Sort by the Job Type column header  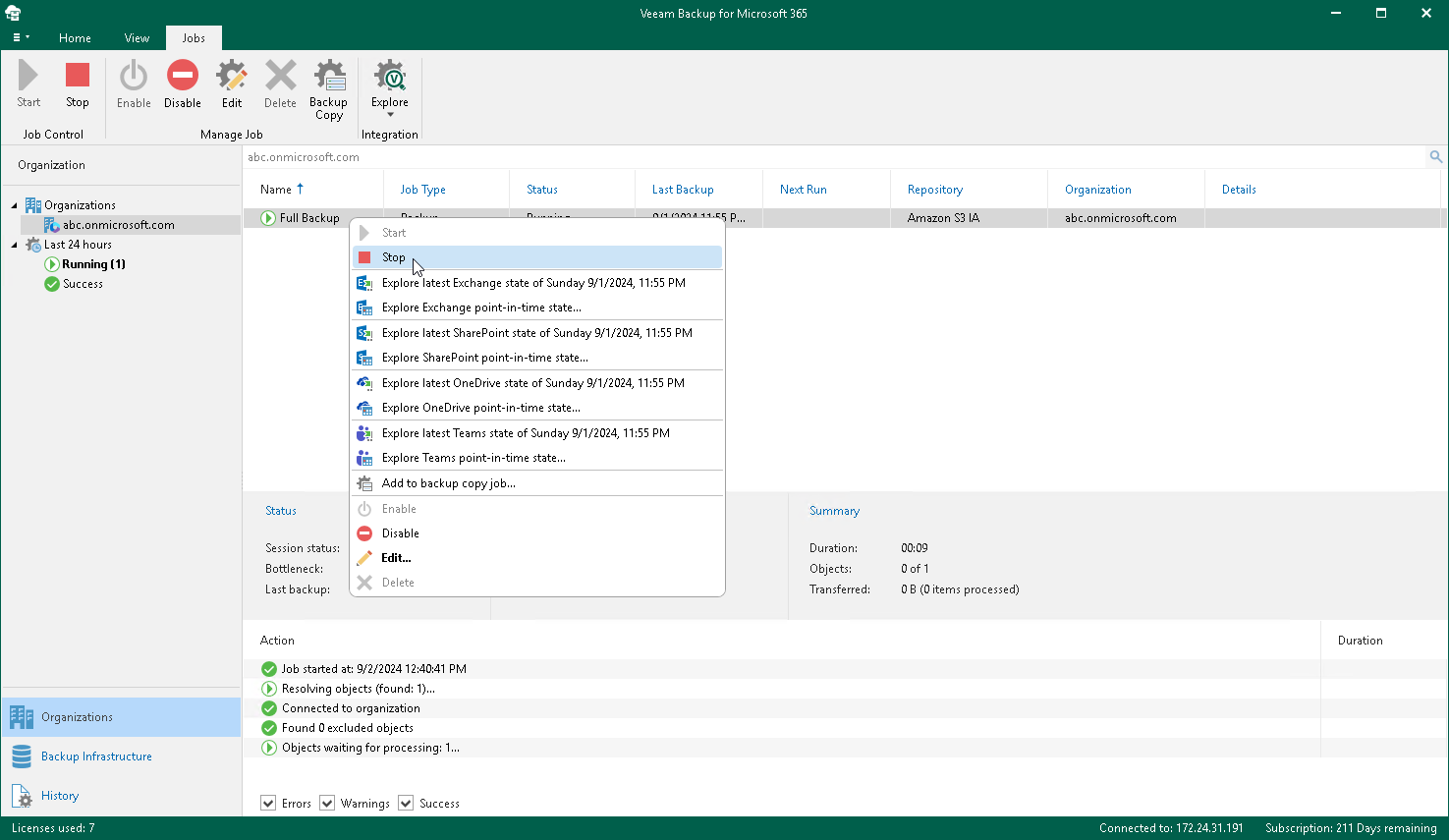tap(447, 190)
